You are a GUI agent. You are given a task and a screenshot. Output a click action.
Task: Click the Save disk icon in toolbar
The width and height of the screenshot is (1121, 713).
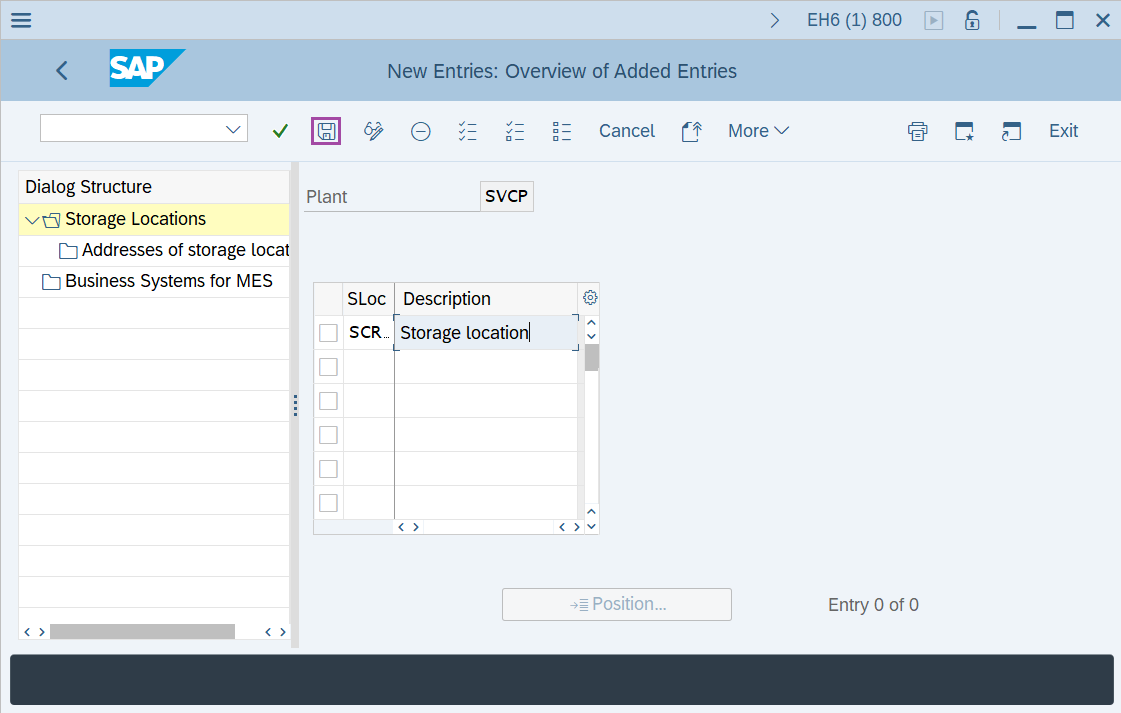326,131
